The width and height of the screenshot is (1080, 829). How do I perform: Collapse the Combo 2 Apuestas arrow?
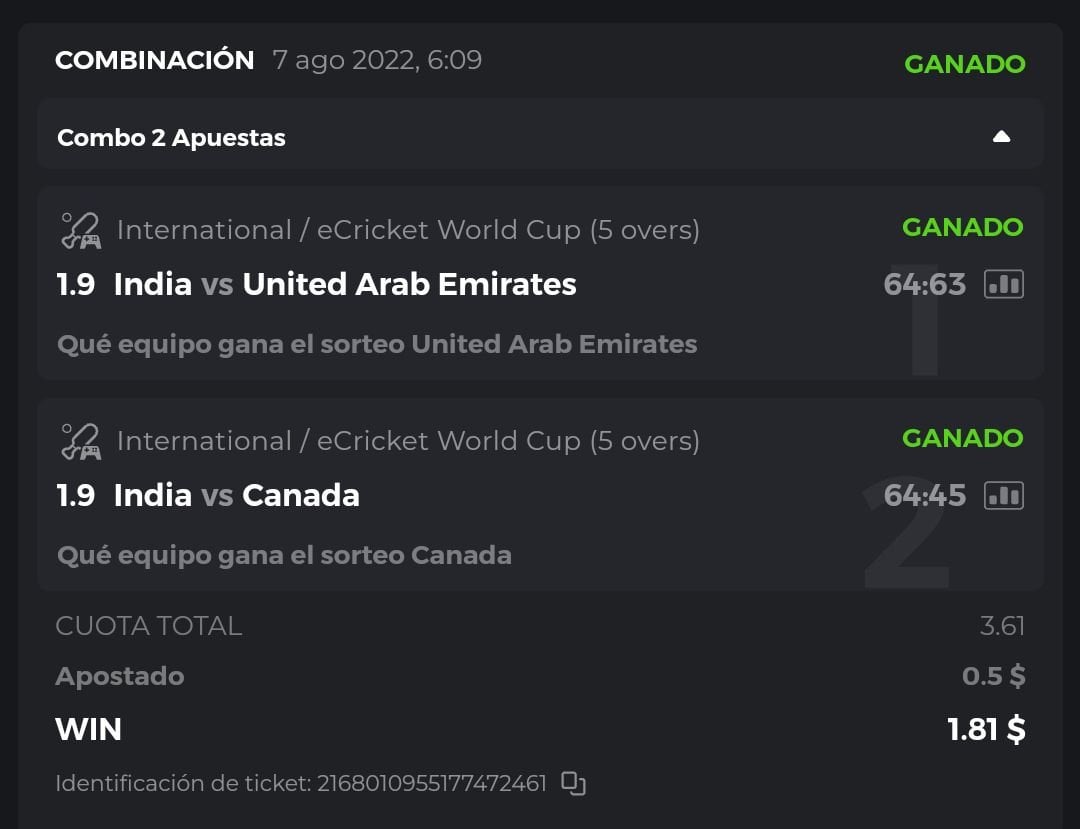point(1001,137)
